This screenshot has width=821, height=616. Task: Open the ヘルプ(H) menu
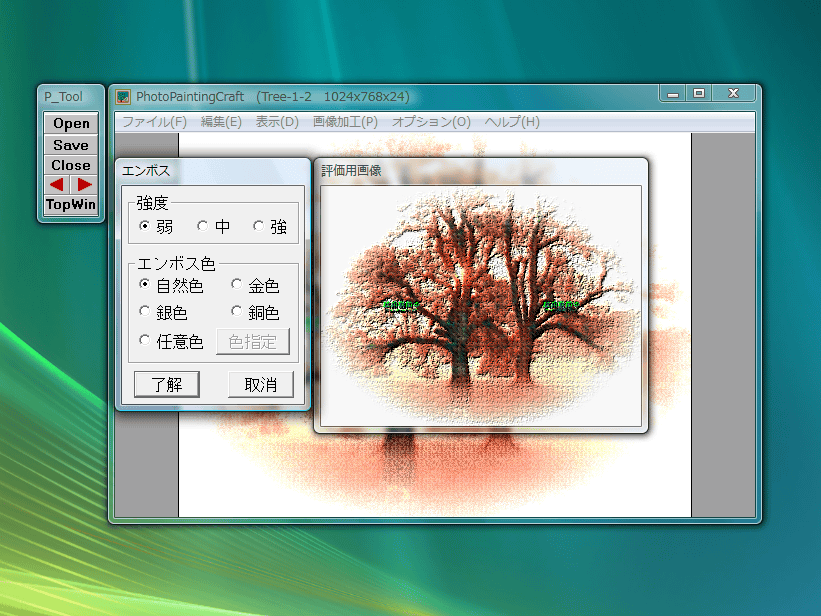coord(512,122)
